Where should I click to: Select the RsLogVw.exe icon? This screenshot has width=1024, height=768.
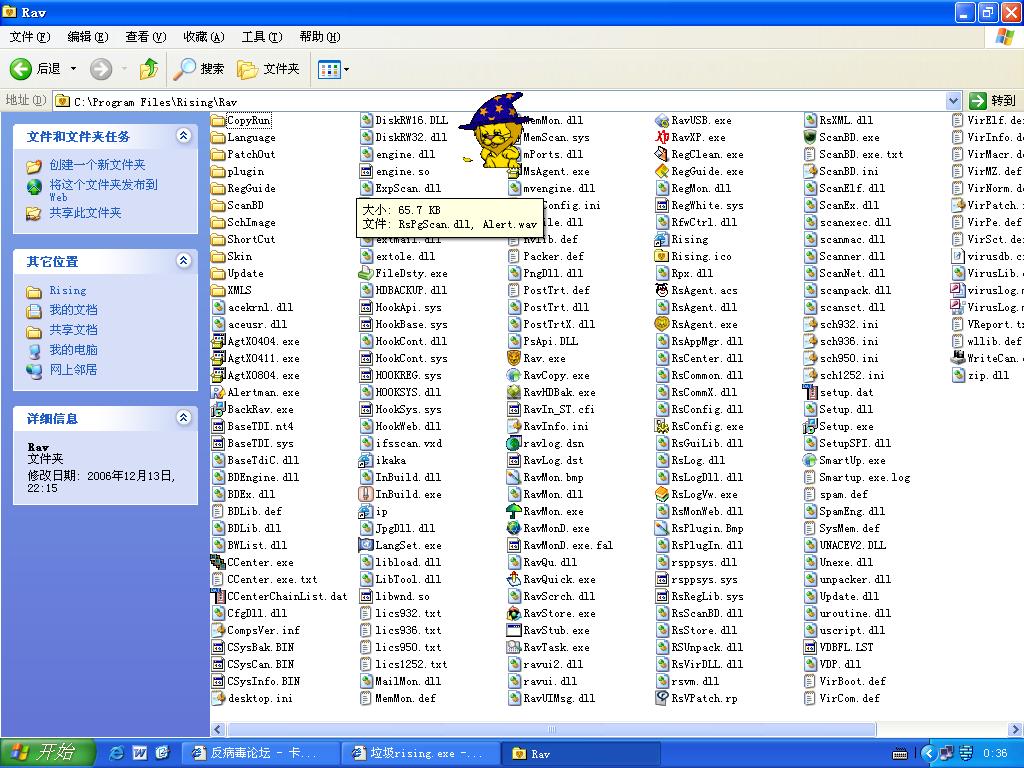pos(662,494)
